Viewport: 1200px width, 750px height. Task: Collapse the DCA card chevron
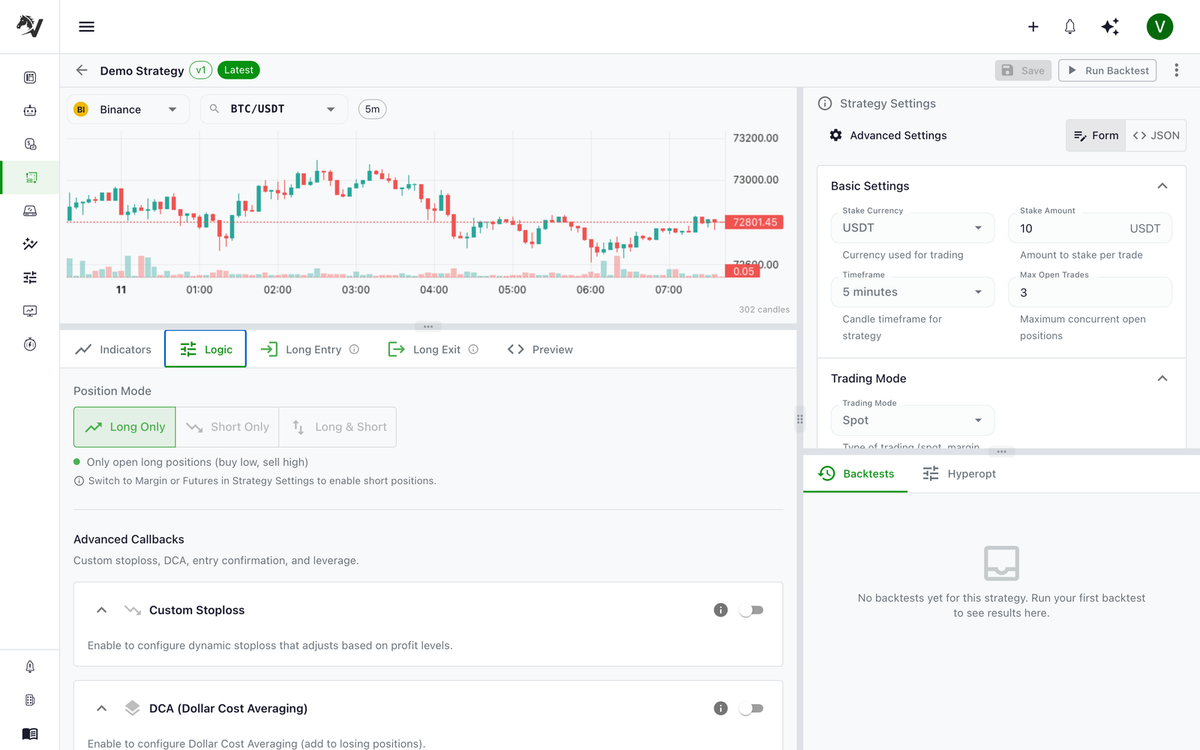[101, 708]
